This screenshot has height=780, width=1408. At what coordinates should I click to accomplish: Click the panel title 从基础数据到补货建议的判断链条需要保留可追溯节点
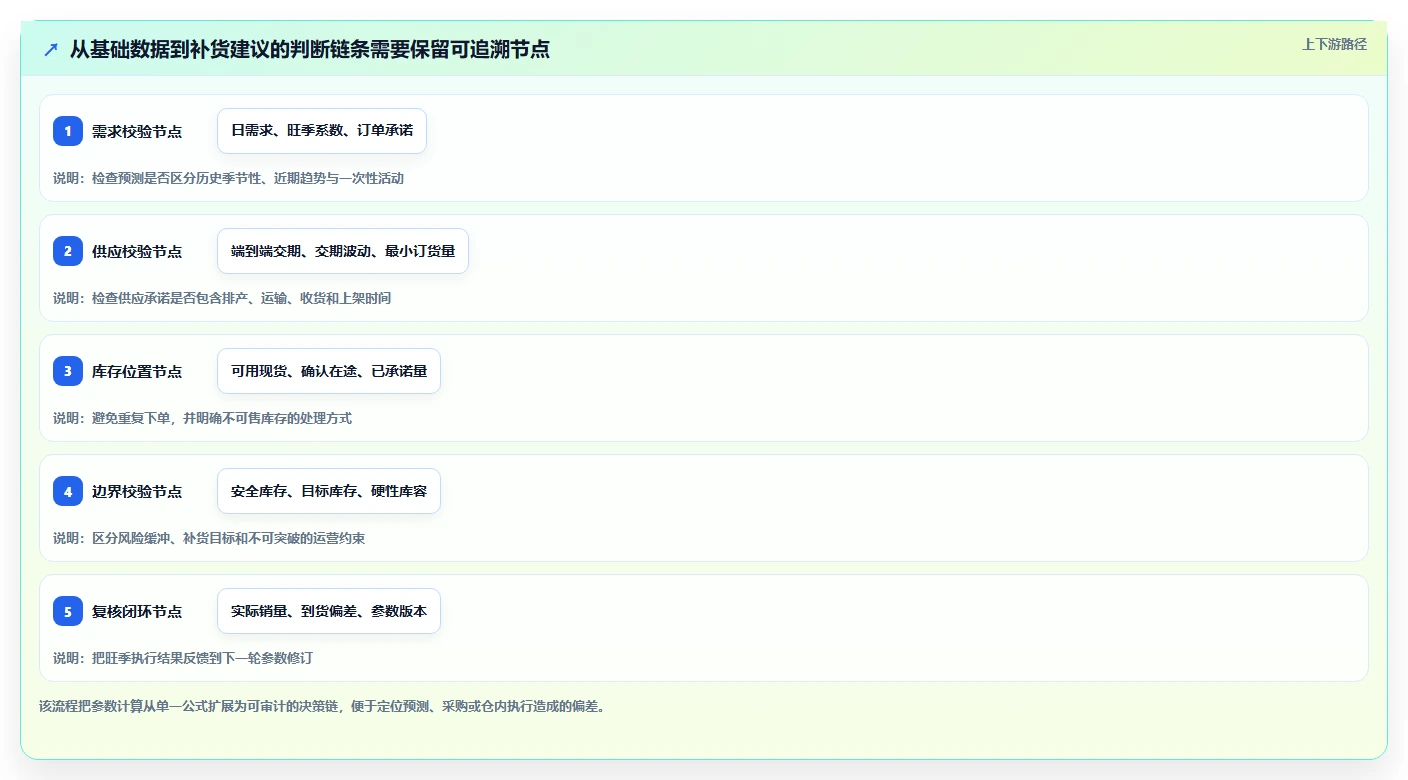point(310,49)
